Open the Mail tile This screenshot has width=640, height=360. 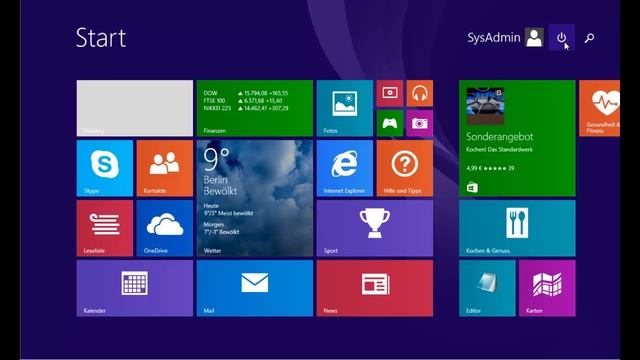click(255, 288)
